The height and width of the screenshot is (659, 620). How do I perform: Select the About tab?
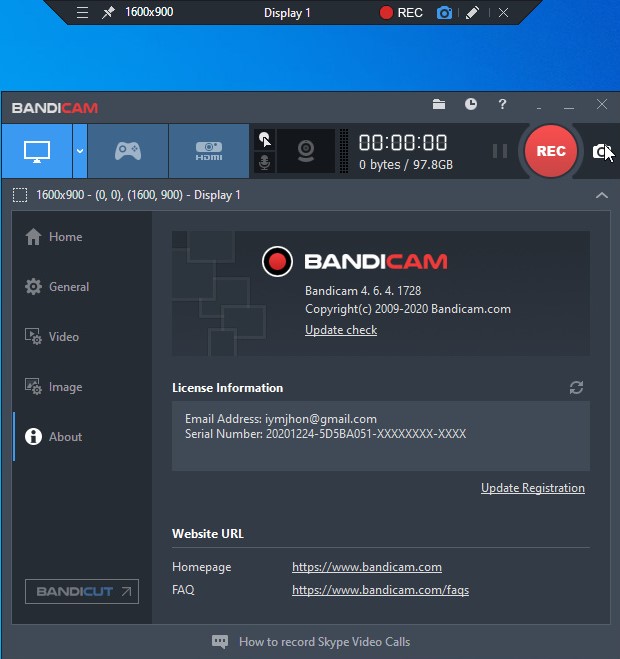point(53,437)
